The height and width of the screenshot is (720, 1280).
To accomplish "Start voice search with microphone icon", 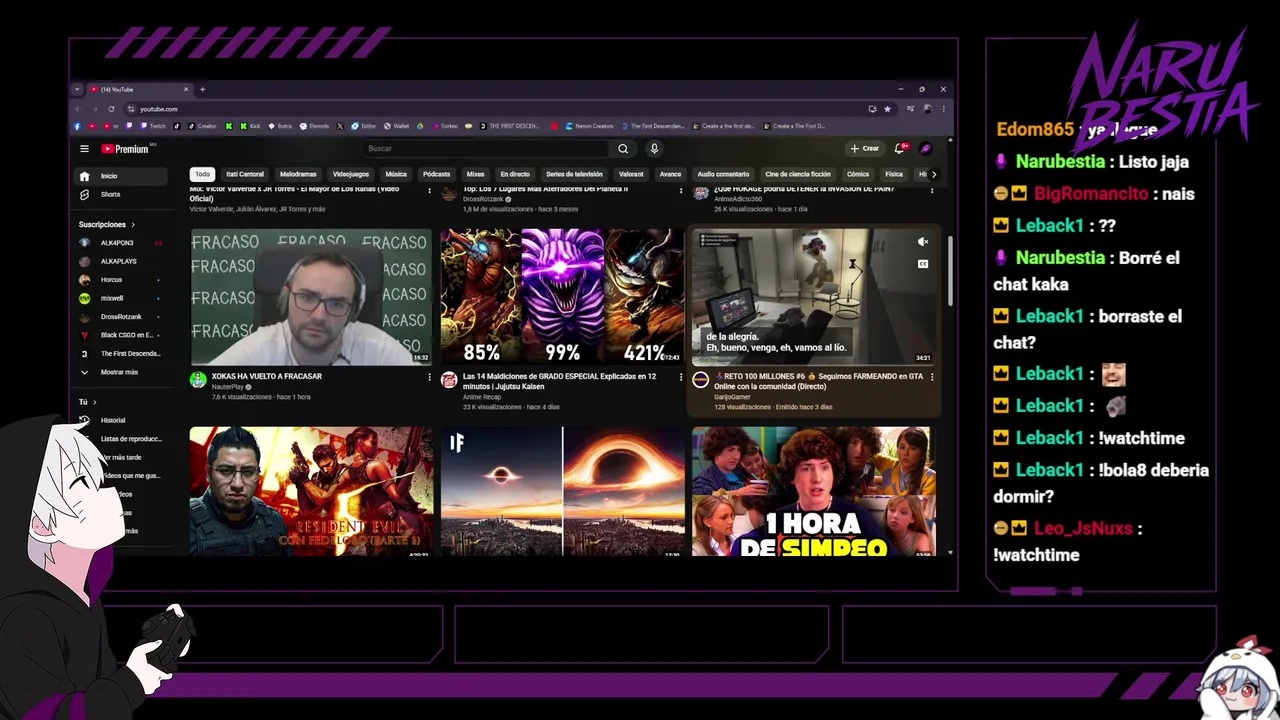I will [654, 149].
